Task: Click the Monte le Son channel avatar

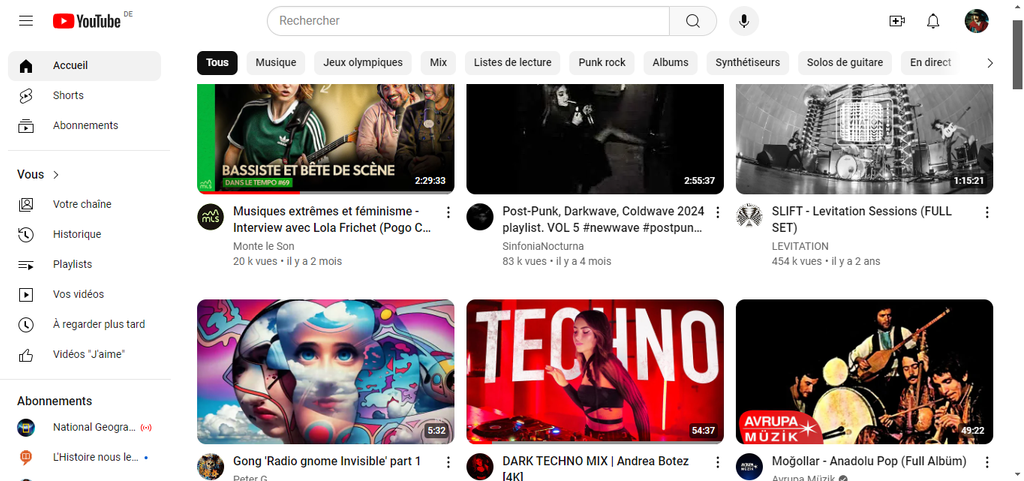Action: (x=210, y=217)
